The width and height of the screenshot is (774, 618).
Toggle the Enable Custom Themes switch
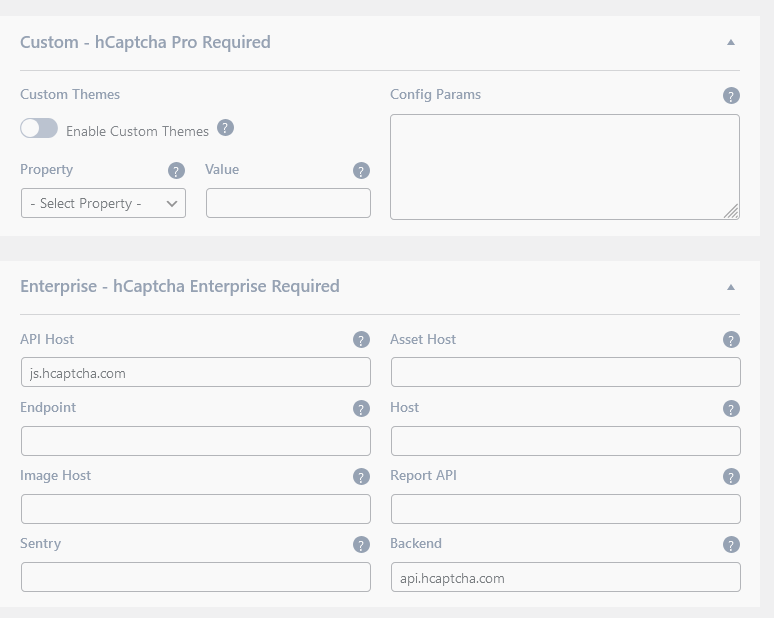coord(39,129)
